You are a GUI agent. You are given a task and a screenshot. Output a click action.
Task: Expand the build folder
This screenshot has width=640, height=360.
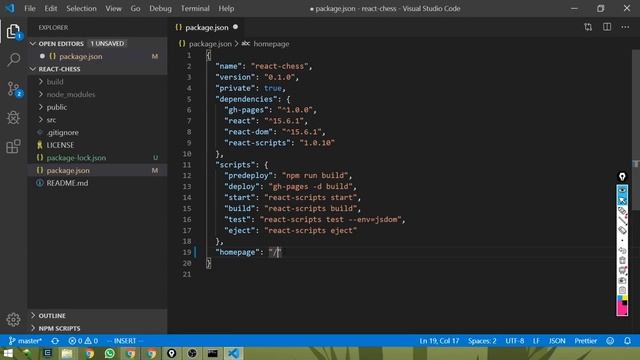pos(55,82)
